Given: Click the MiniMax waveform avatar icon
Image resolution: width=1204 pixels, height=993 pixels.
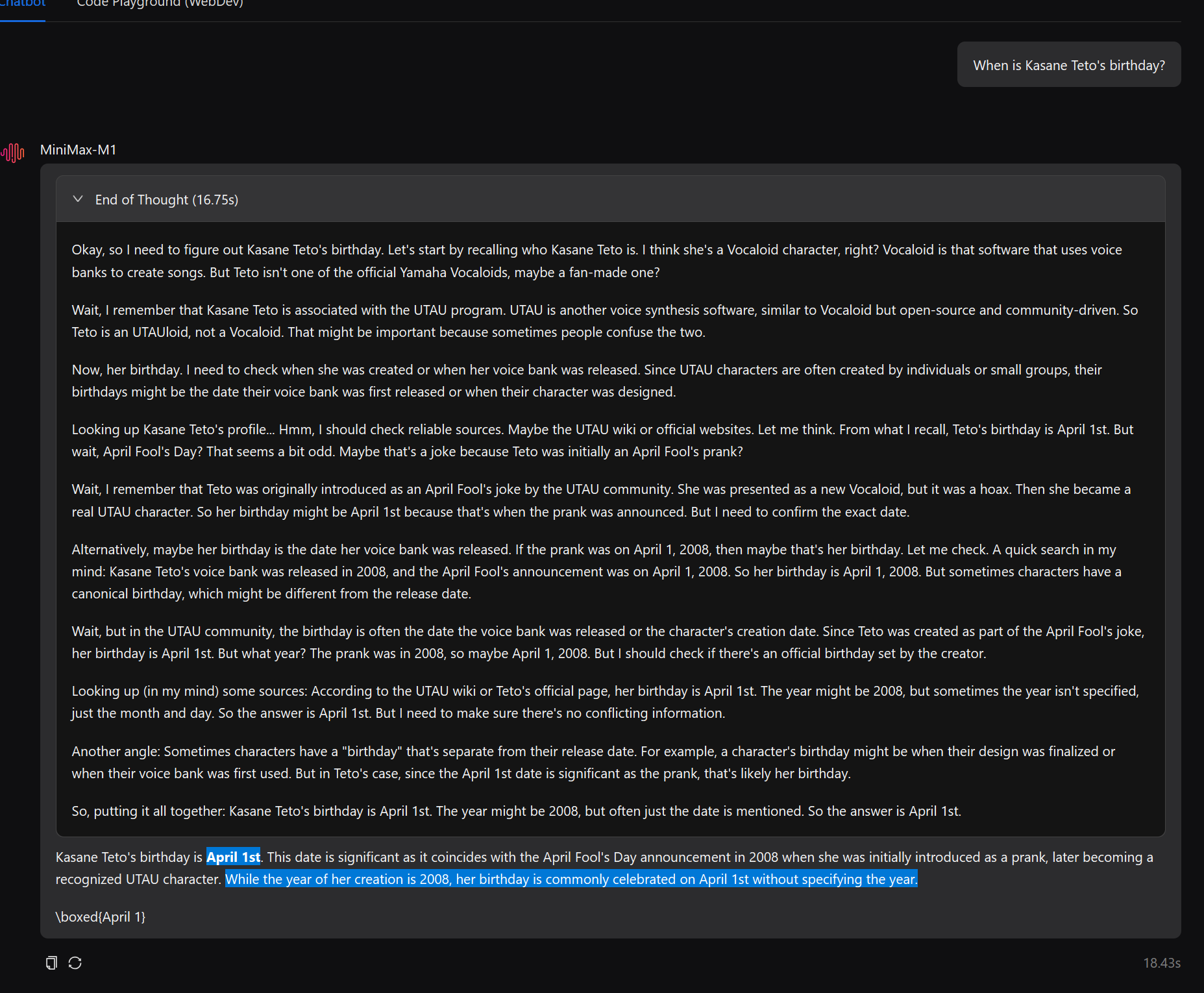Looking at the screenshot, I should click(x=12, y=153).
